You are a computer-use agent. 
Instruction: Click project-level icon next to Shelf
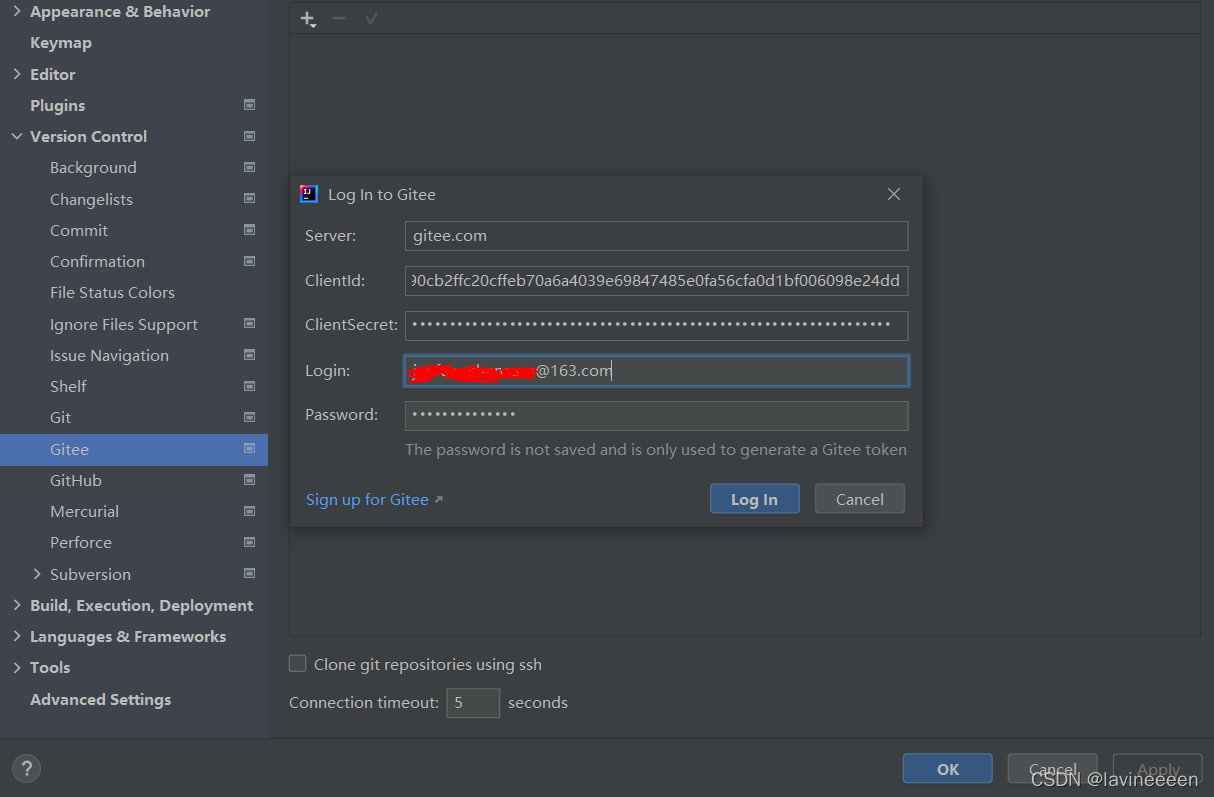click(x=249, y=386)
